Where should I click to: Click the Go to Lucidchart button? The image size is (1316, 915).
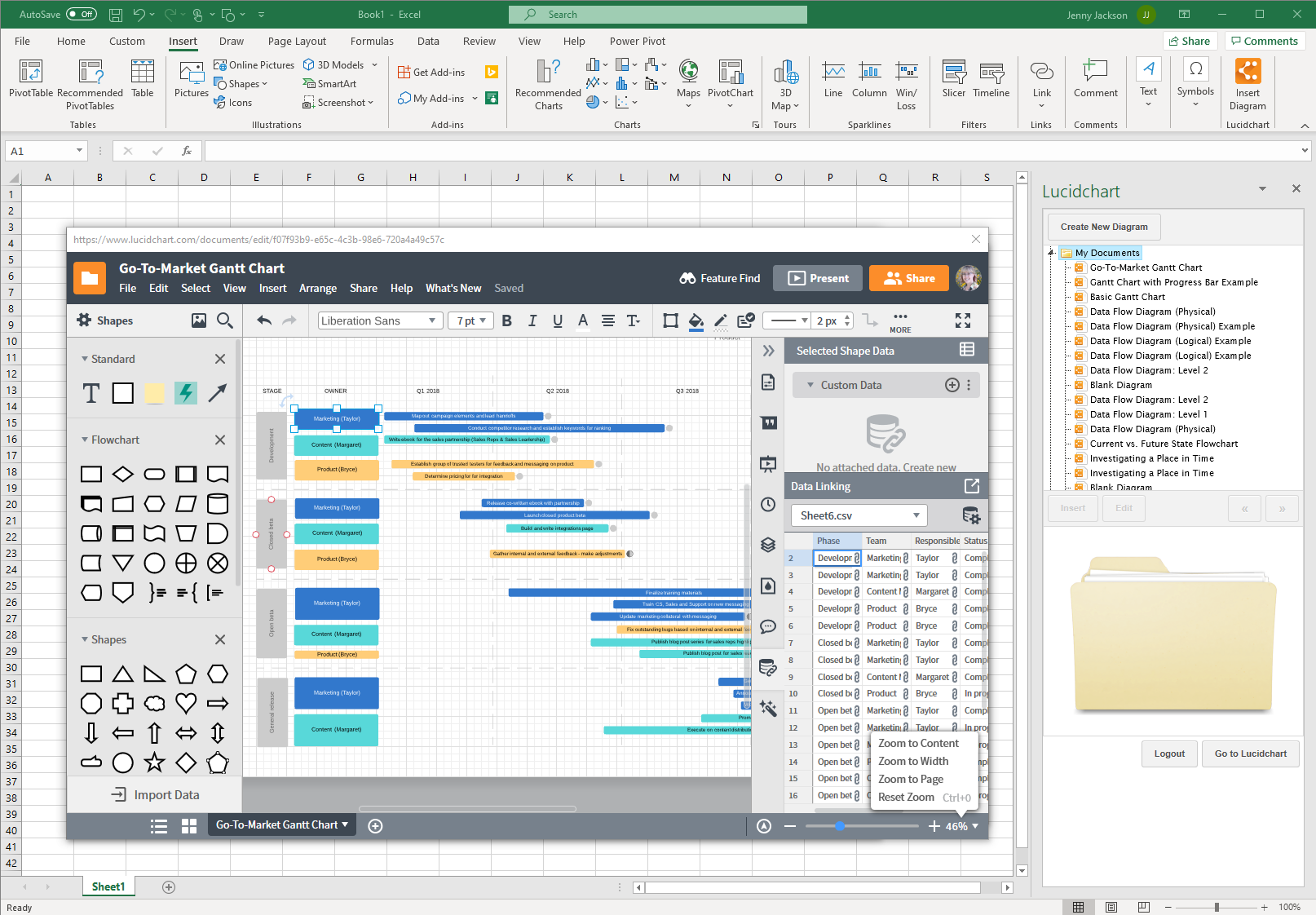point(1250,754)
